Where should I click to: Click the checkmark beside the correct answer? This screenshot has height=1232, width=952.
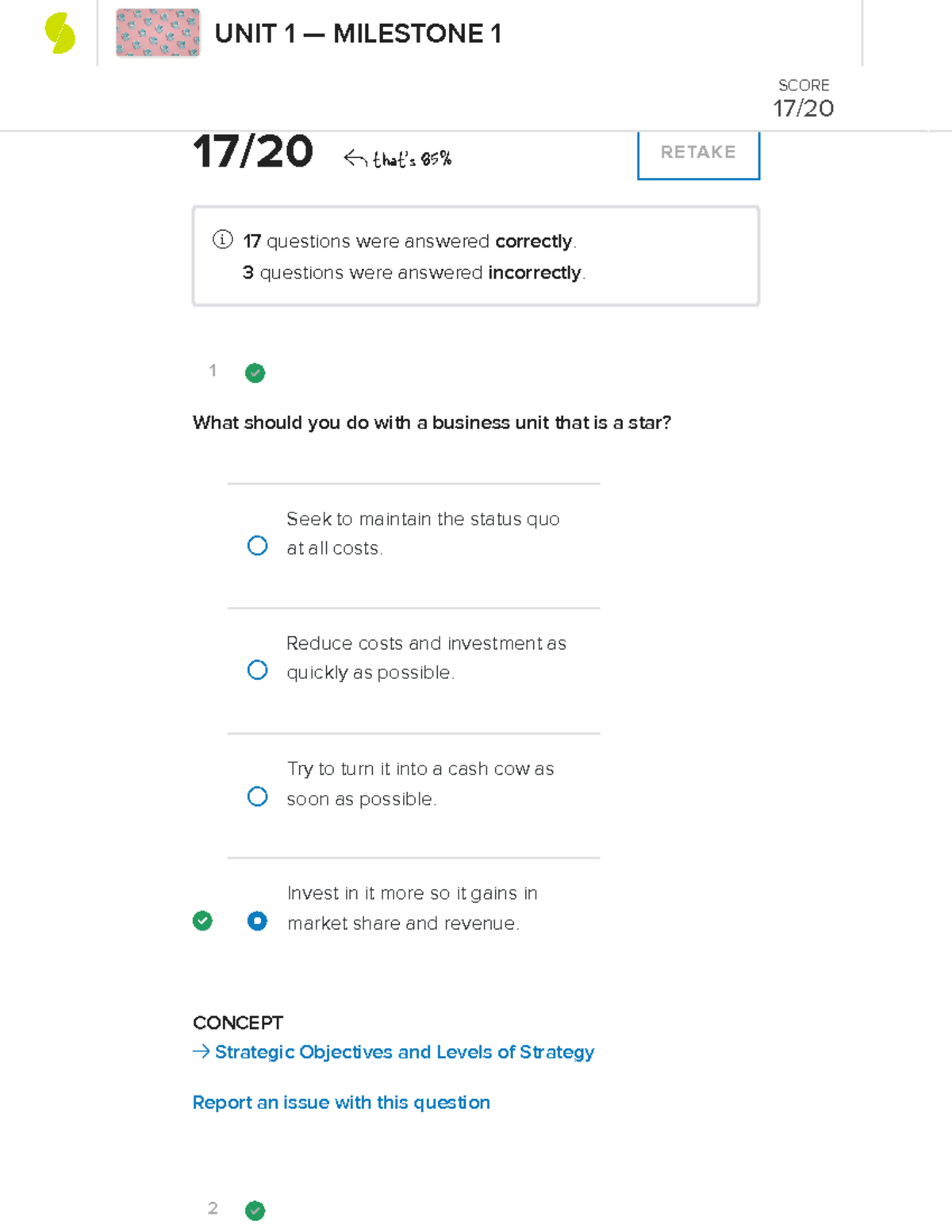coord(203,921)
